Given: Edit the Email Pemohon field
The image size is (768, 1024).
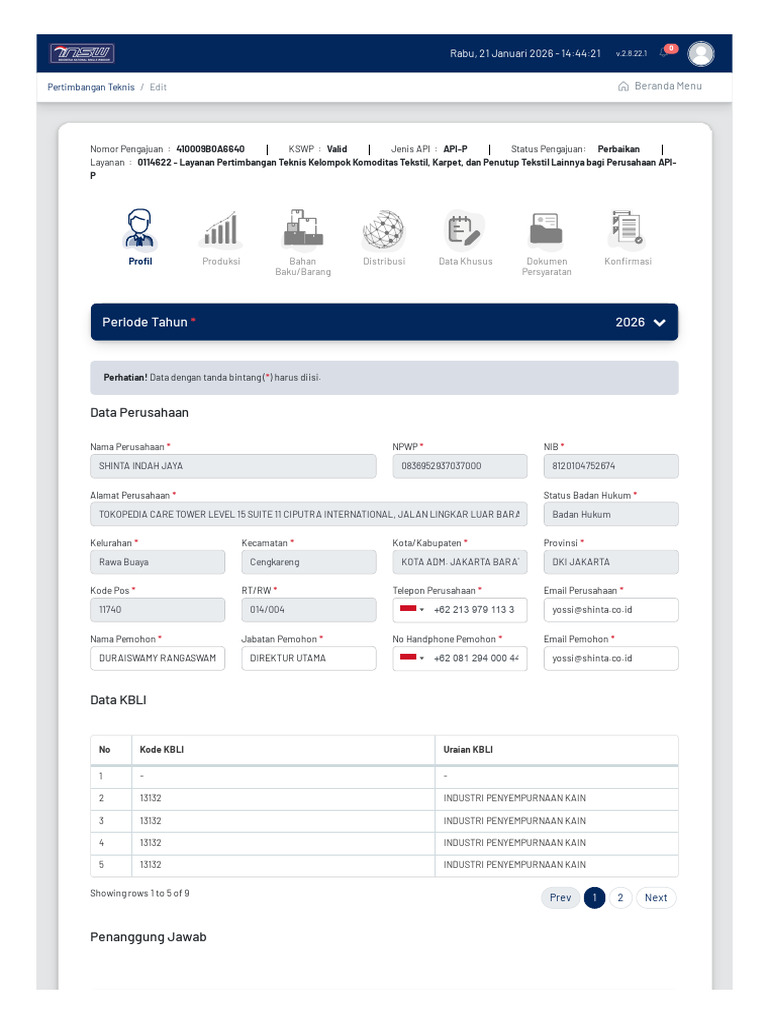Looking at the screenshot, I should 611,658.
